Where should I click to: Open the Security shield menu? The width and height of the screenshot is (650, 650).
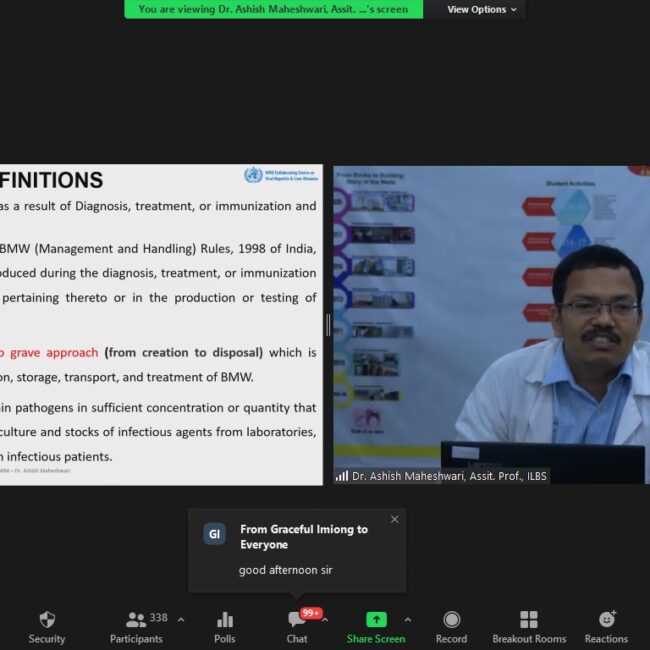[x=46, y=627]
